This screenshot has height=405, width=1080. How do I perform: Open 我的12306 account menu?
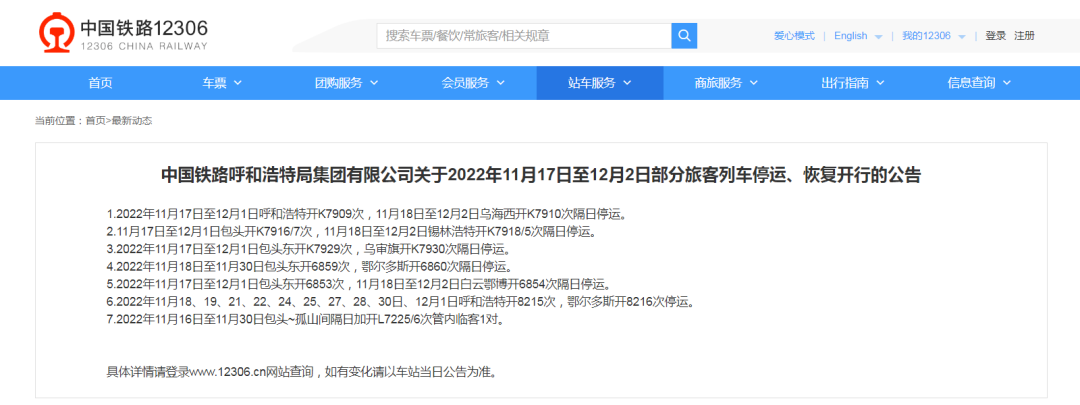point(926,36)
